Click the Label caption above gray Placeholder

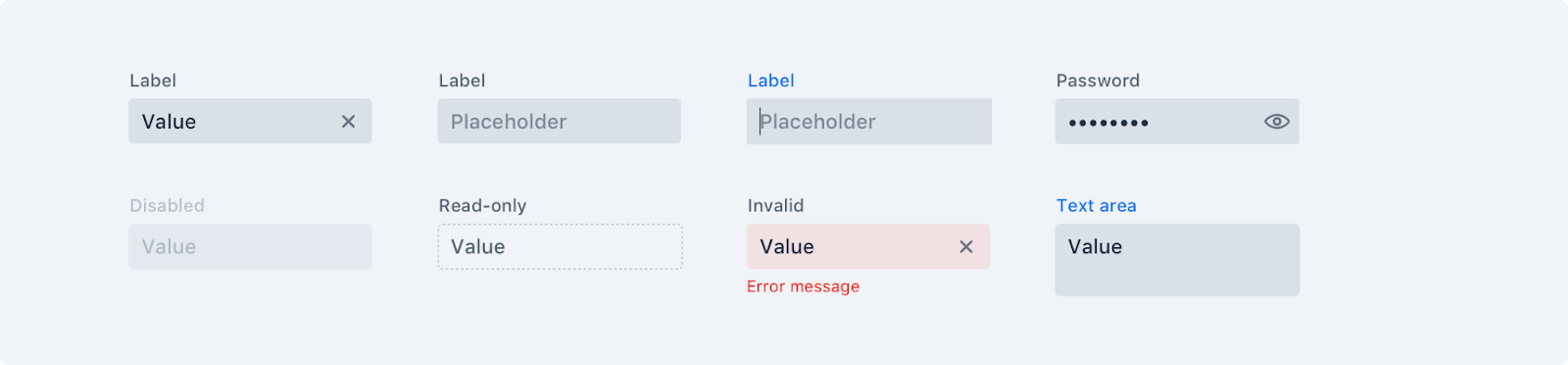click(462, 80)
